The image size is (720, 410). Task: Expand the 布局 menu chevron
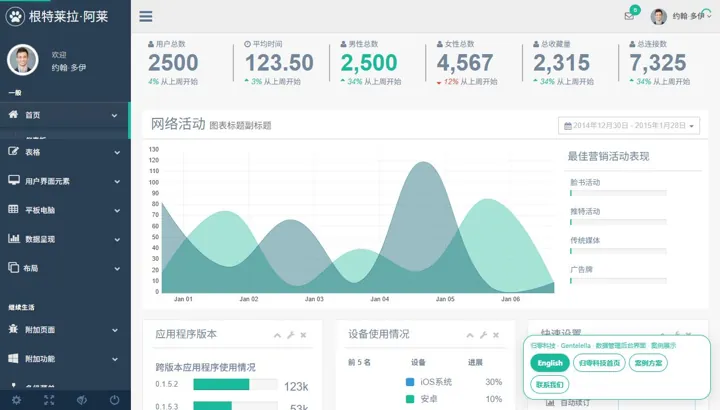pyautogui.click(x=117, y=269)
